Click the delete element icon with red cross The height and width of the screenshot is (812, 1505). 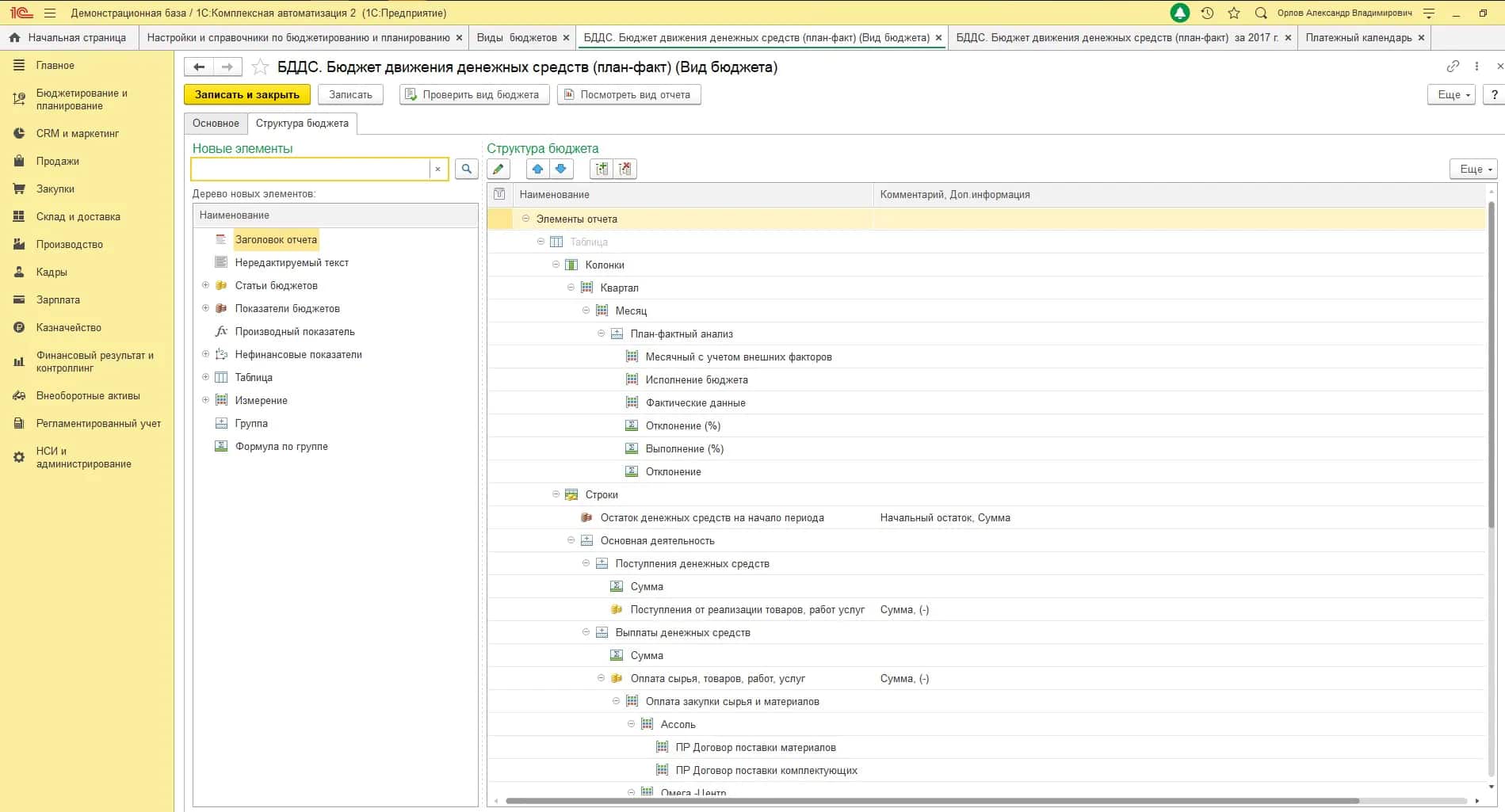(625, 169)
